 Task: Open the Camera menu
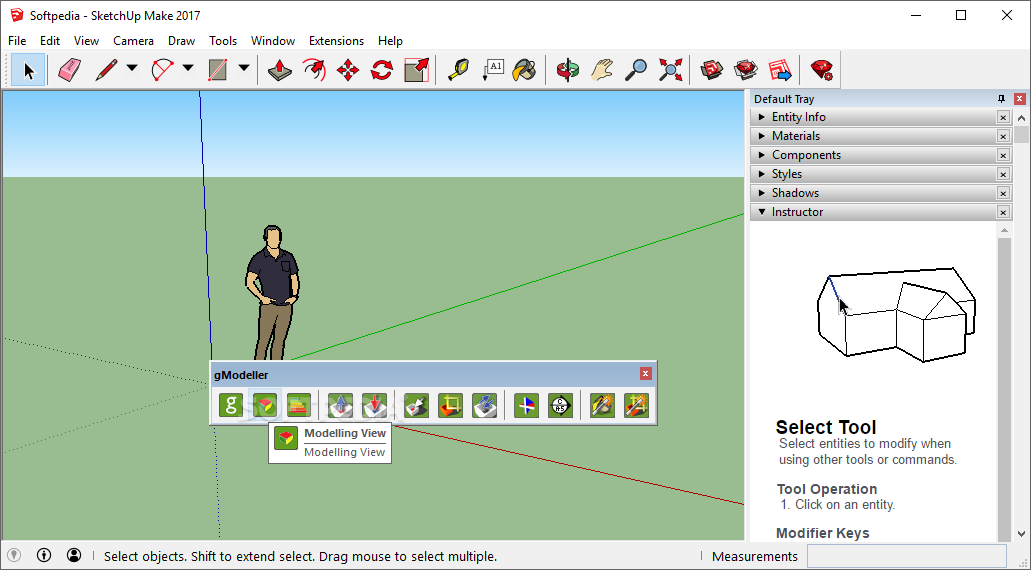[133, 41]
